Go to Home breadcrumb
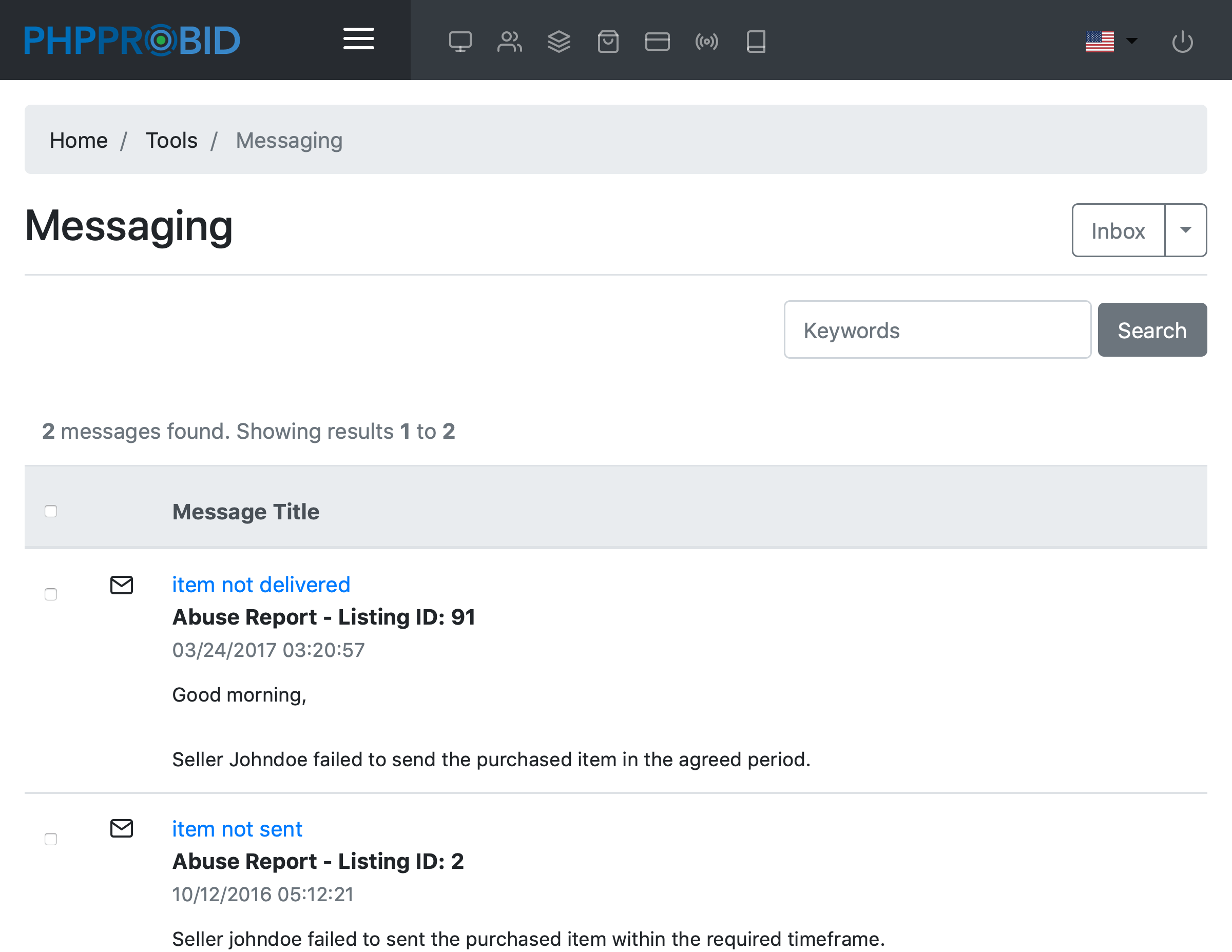 (x=79, y=140)
